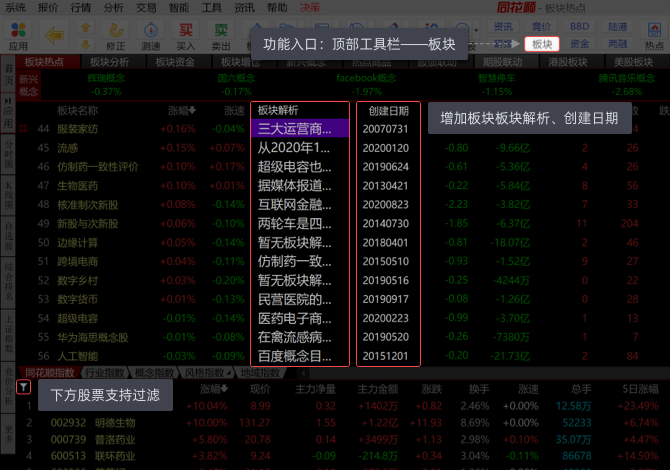
Task: Select the 行业指数 bottom tab
Action: pos(104,373)
